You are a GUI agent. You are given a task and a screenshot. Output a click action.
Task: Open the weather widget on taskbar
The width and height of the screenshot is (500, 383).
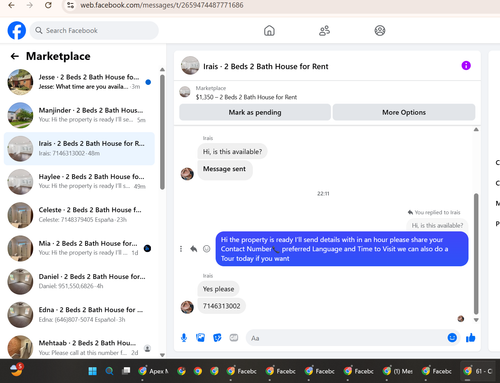pos(16,370)
